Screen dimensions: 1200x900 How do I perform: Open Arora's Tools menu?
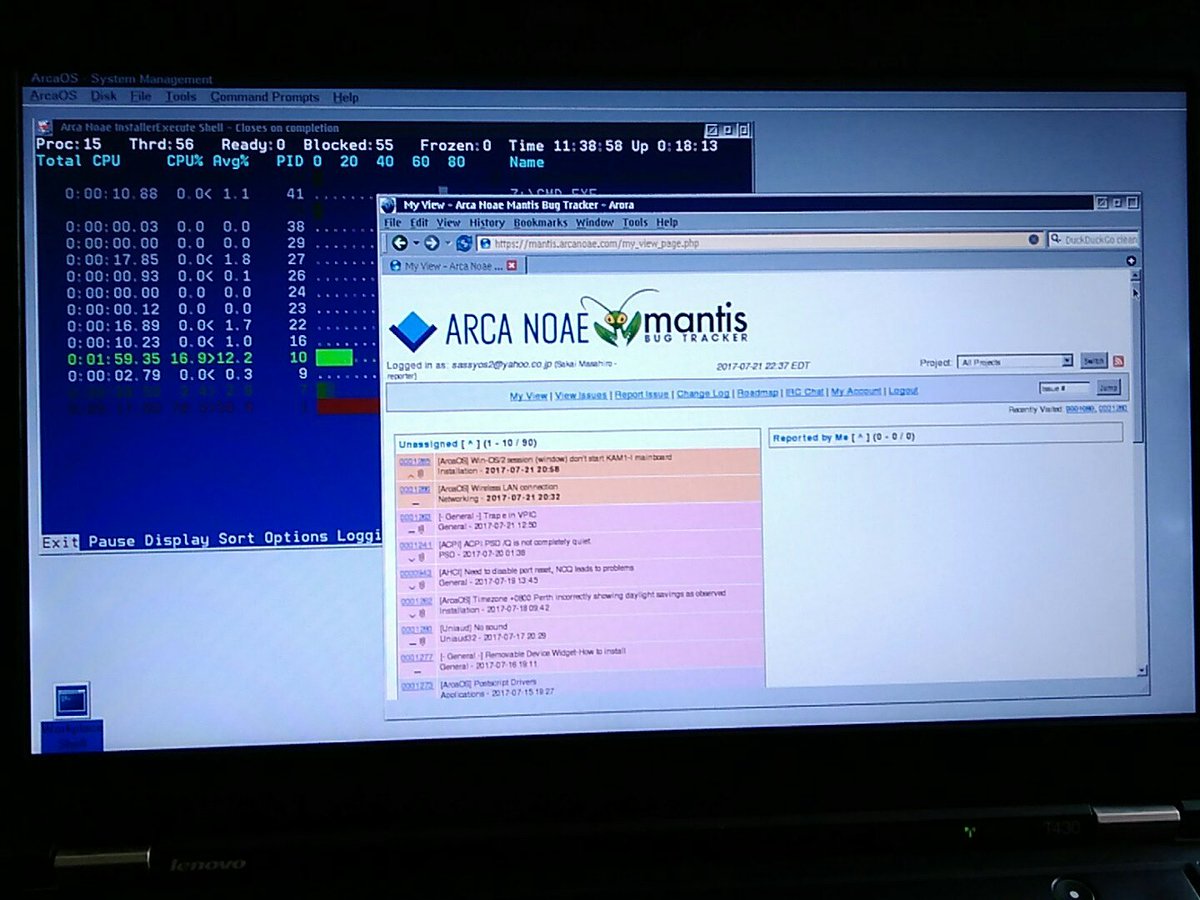click(634, 222)
